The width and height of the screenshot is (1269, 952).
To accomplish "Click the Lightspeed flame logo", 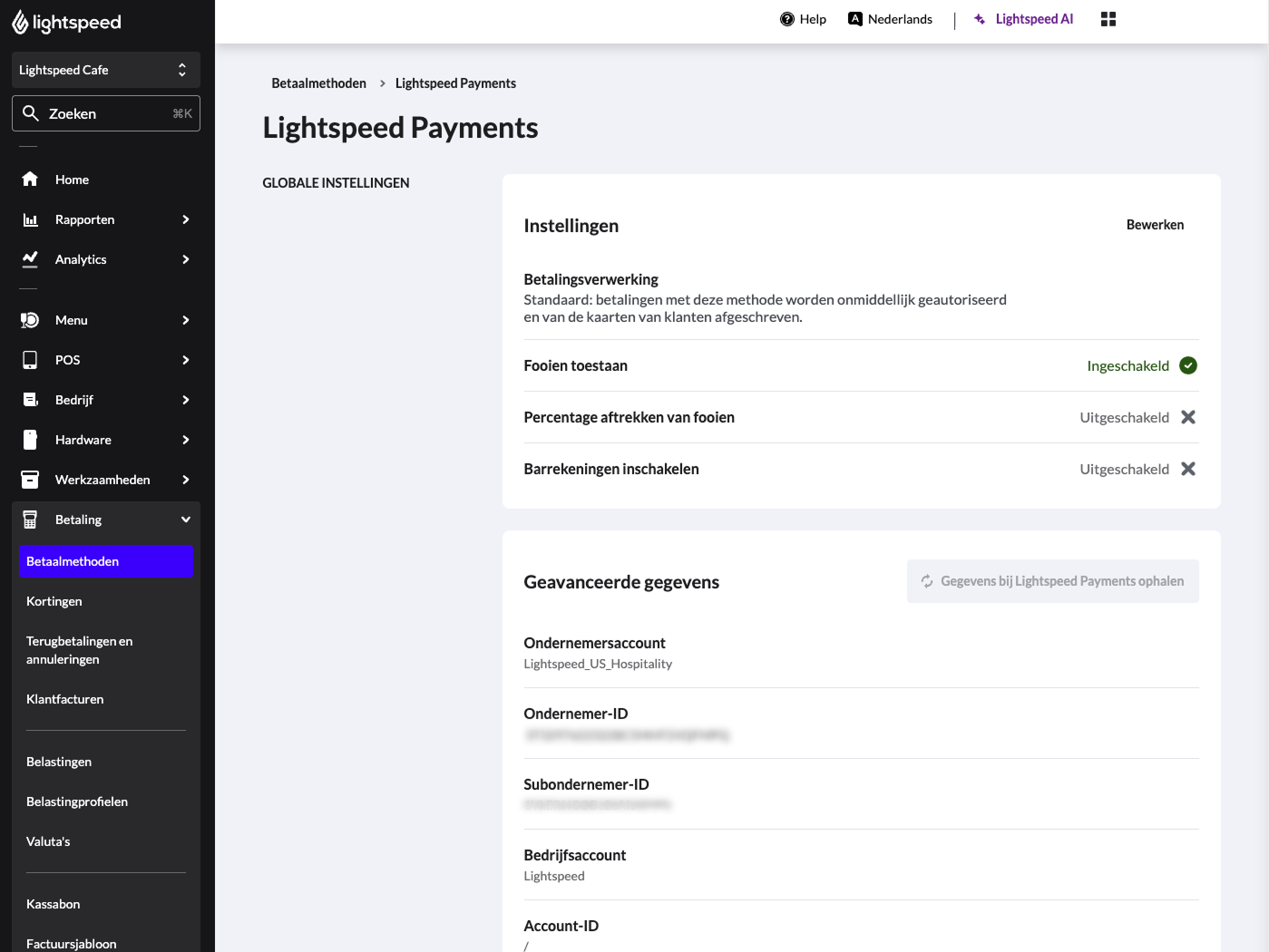I will point(20,23).
